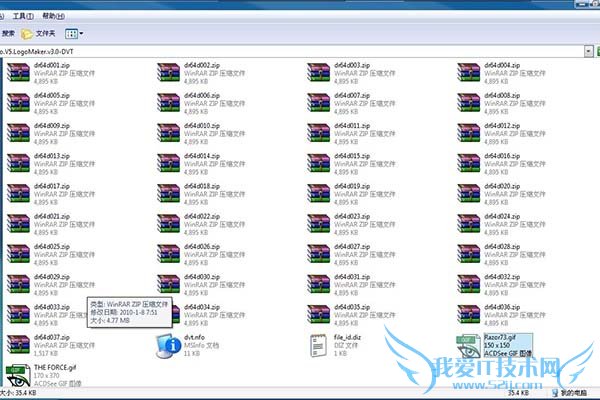The width and height of the screenshot is (600, 400).
Task: Open the Folders (文件夹) toolbar button
Action: [x=38, y=34]
